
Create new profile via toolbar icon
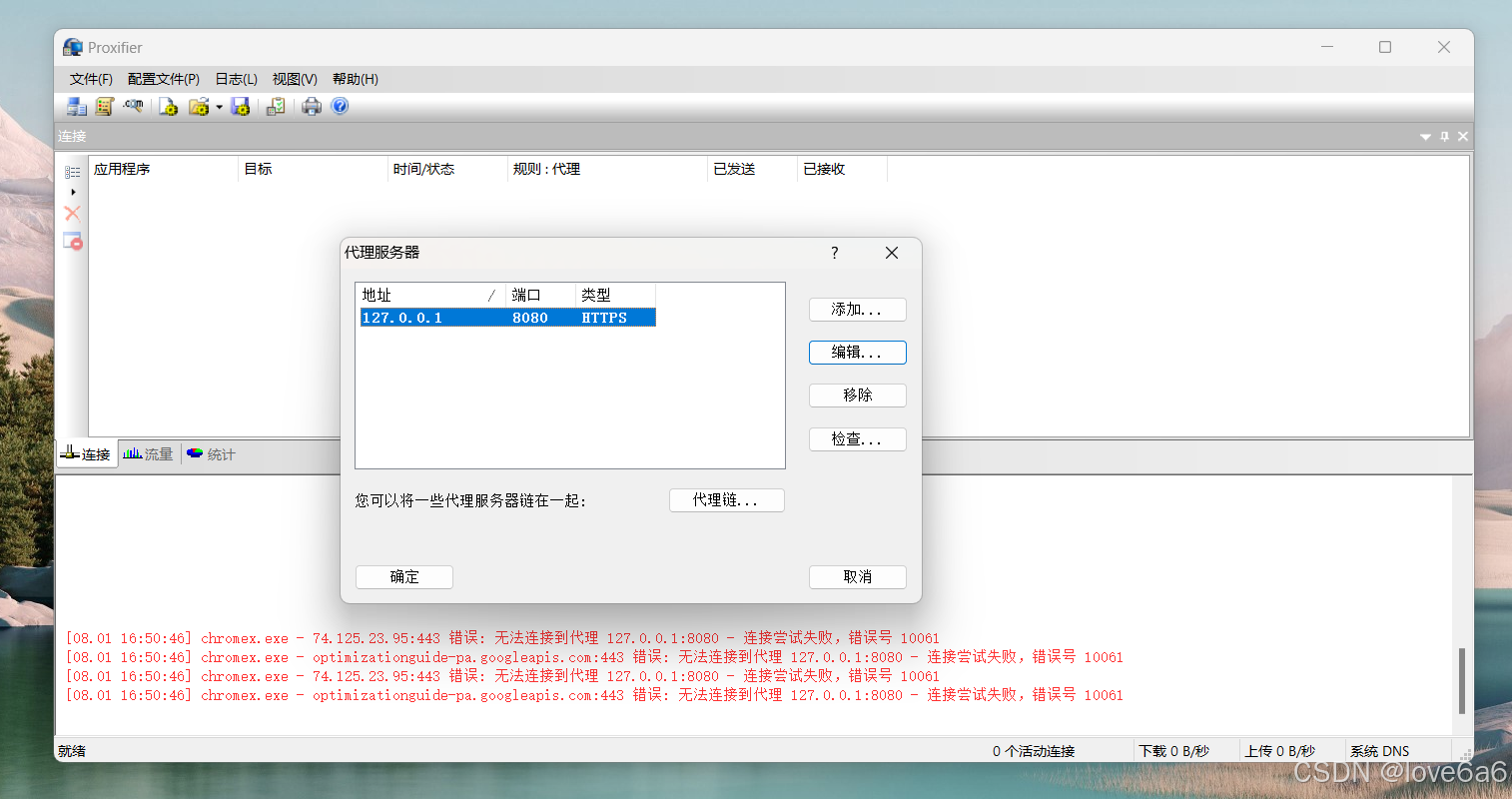click(168, 106)
